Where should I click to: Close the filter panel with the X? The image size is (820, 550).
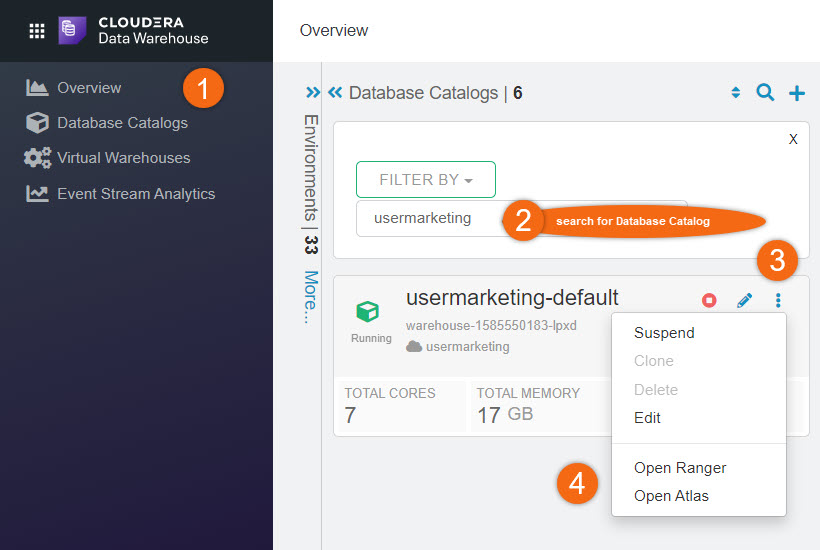pos(793,139)
